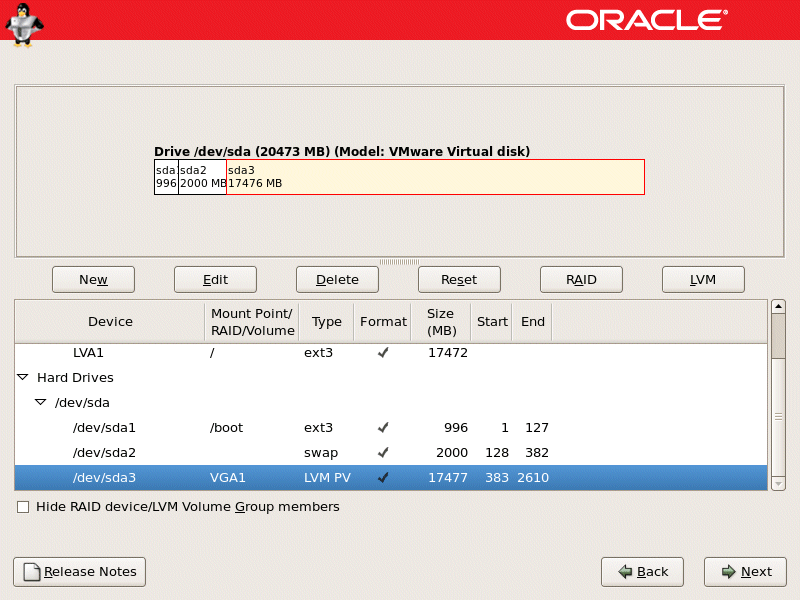Enable Hide RAID device/LVM Volume Group members
This screenshot has height=600, width=800.
[23, 507]
